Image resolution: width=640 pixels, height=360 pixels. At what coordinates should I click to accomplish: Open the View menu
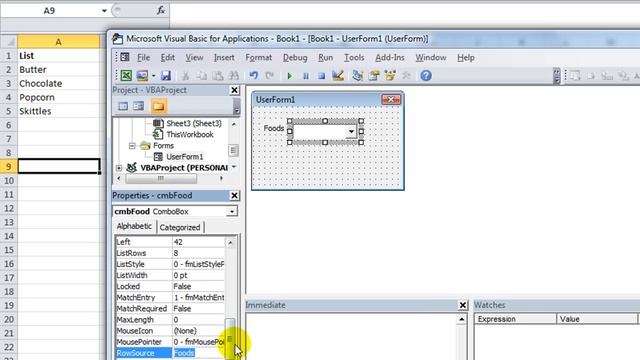click(x=194, y=58)
